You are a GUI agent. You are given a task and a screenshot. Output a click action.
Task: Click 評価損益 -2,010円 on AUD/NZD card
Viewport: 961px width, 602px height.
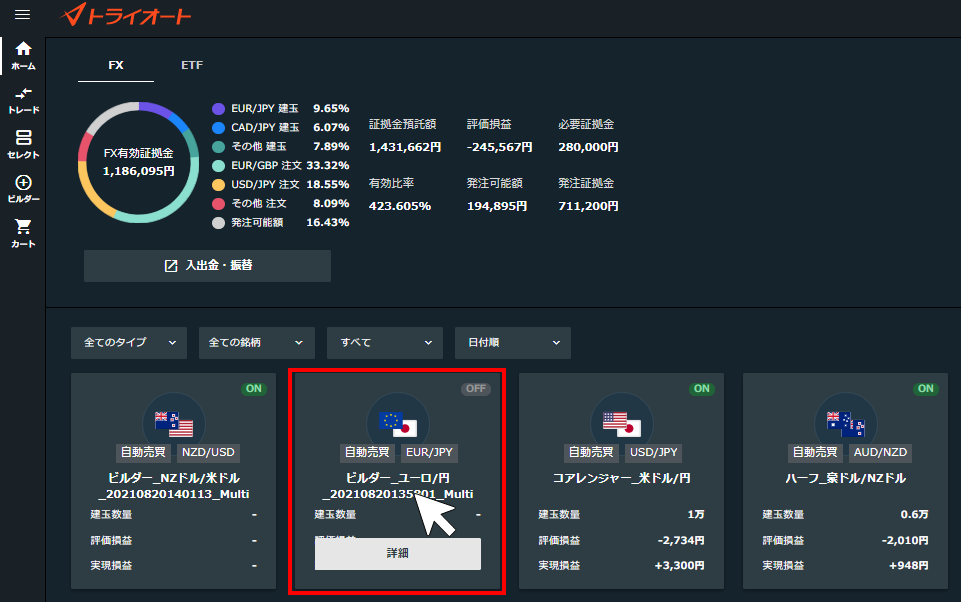[905, 540]
